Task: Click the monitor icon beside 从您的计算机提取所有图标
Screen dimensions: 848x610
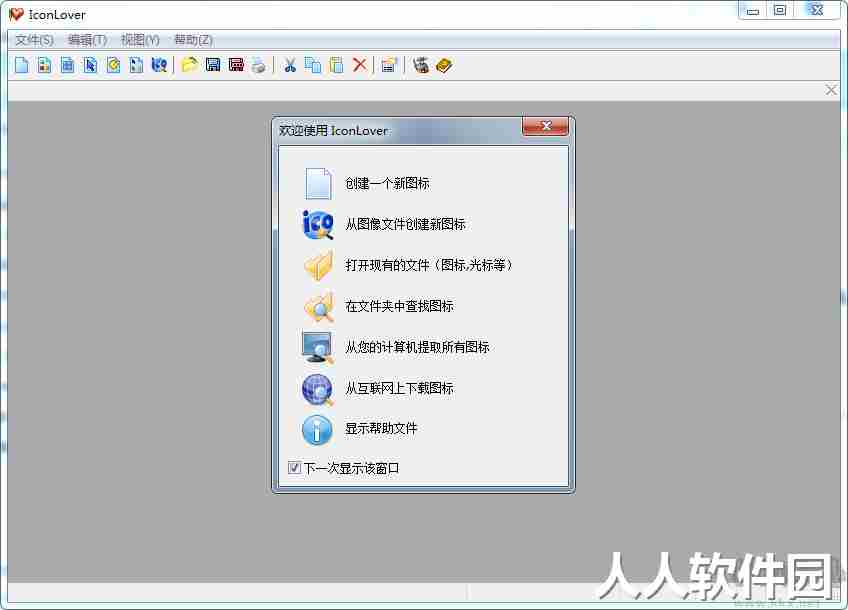Action: click(318, 347)
